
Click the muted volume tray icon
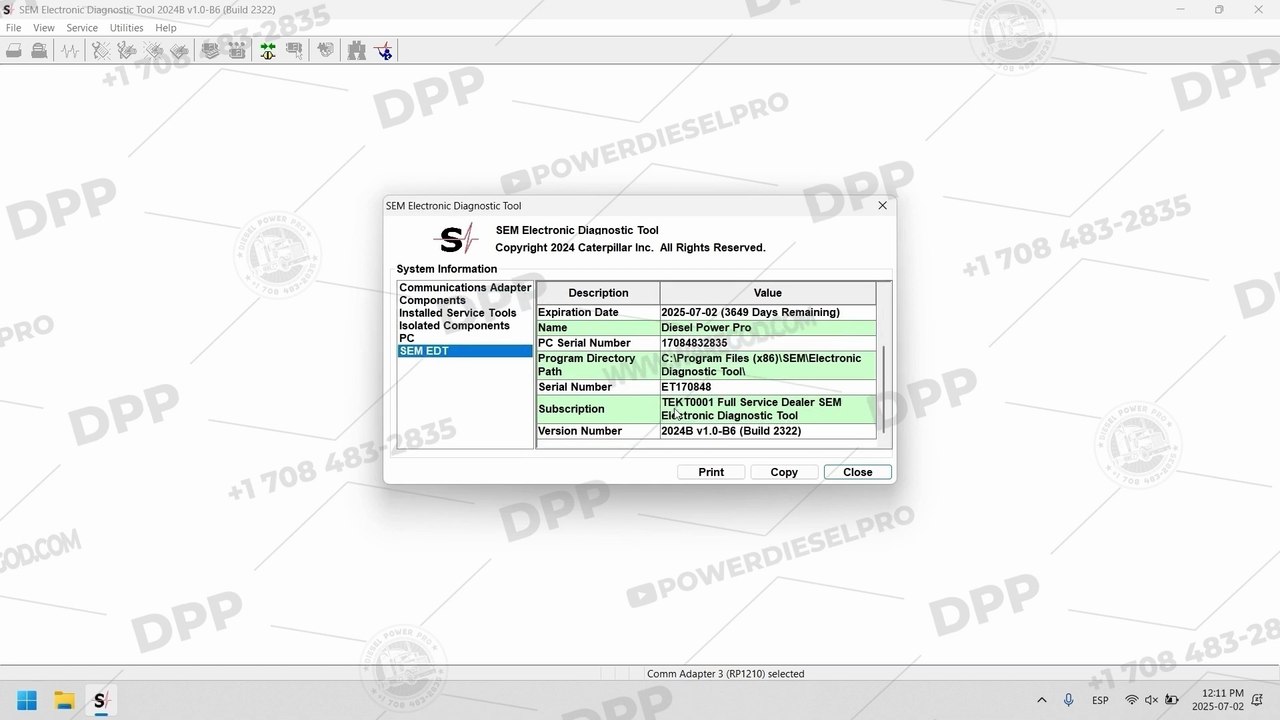click(1151, 700)
